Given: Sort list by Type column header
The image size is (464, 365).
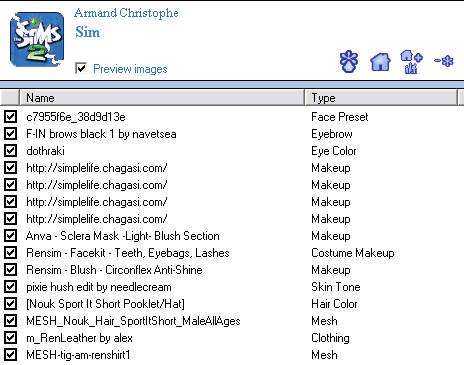Looking at the screenshot, I should 382,98.
